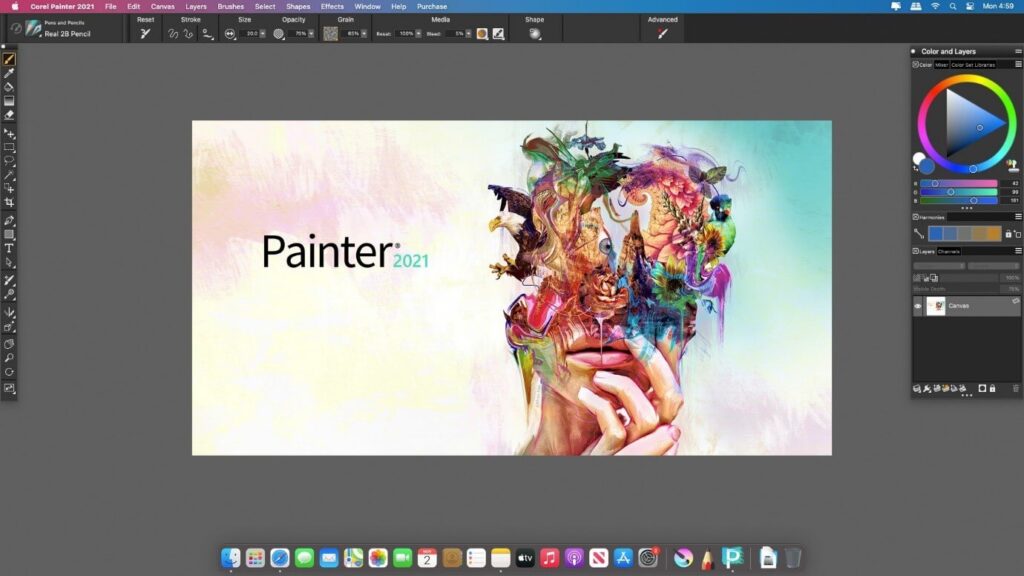
Task: Open the Window menu
Action: (367, 7)
